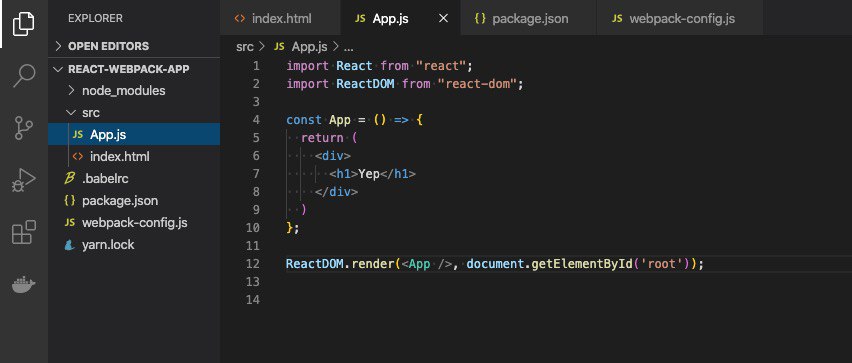Image resolution: width=852 pixels, height=363 pixels.
Task: Click the HTML icon beside index.html in explorer
Action: click(78, 157)
